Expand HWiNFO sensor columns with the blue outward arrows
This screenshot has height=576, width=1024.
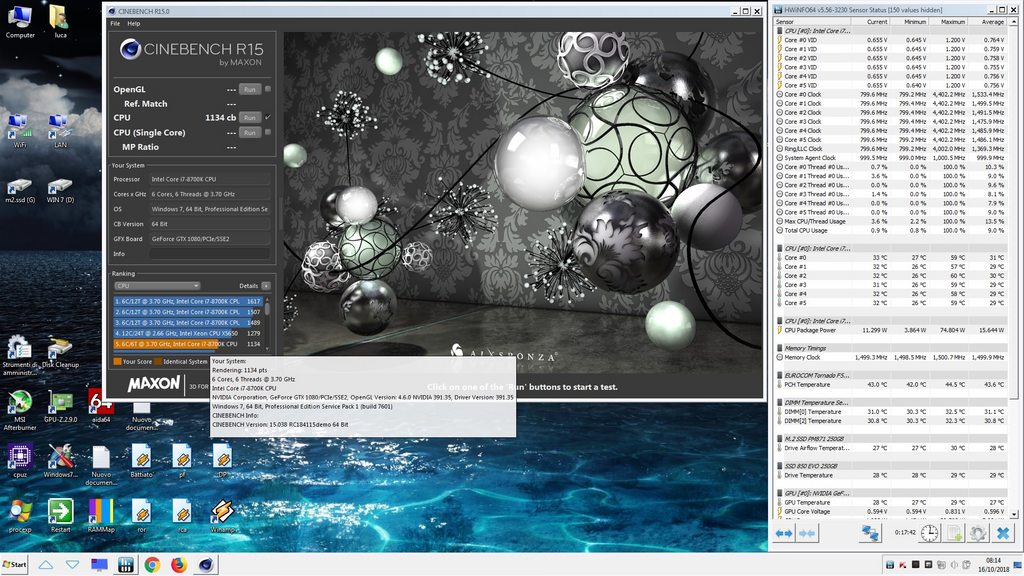pos(784,534)
